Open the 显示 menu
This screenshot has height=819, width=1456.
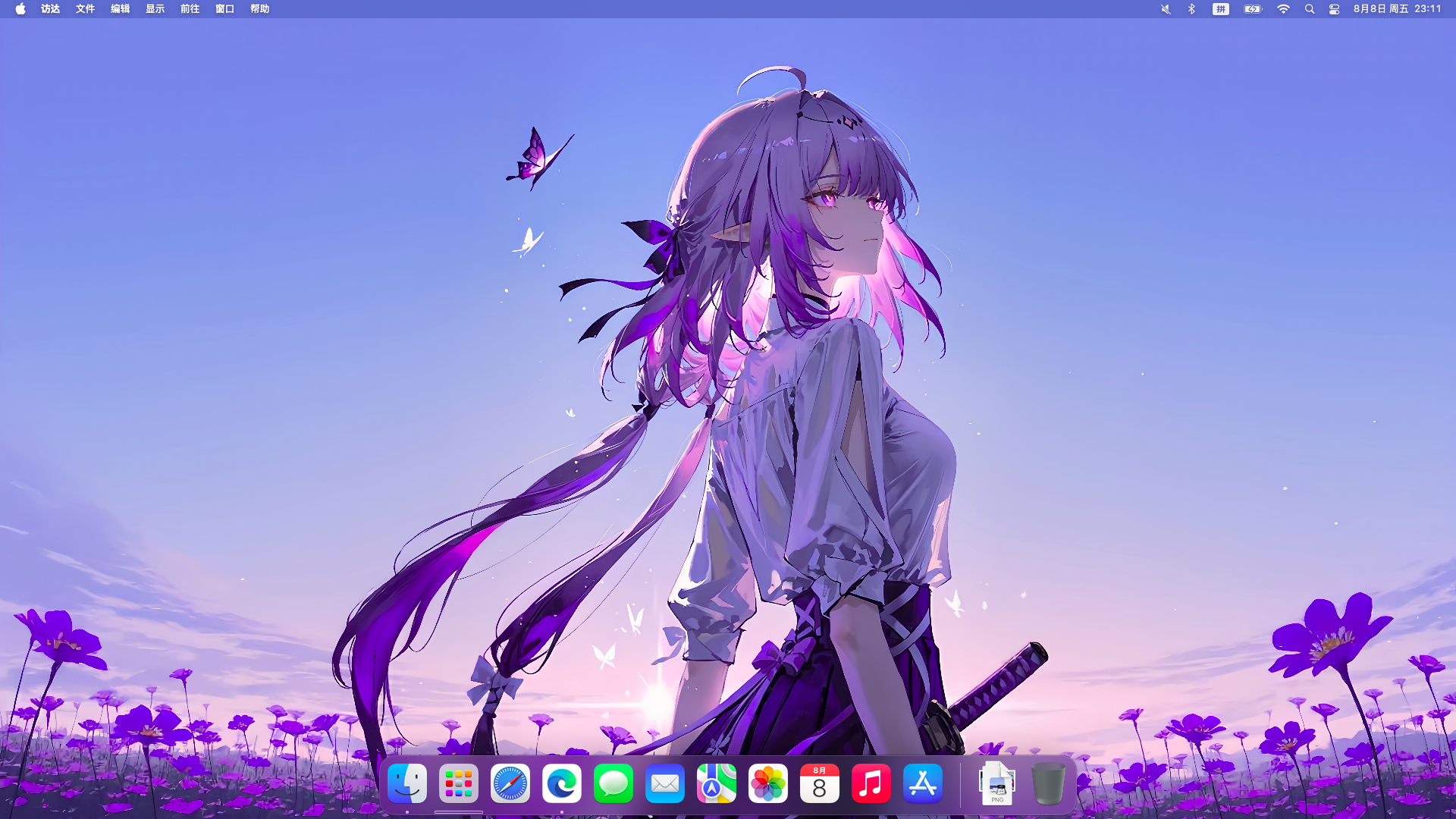155,9
